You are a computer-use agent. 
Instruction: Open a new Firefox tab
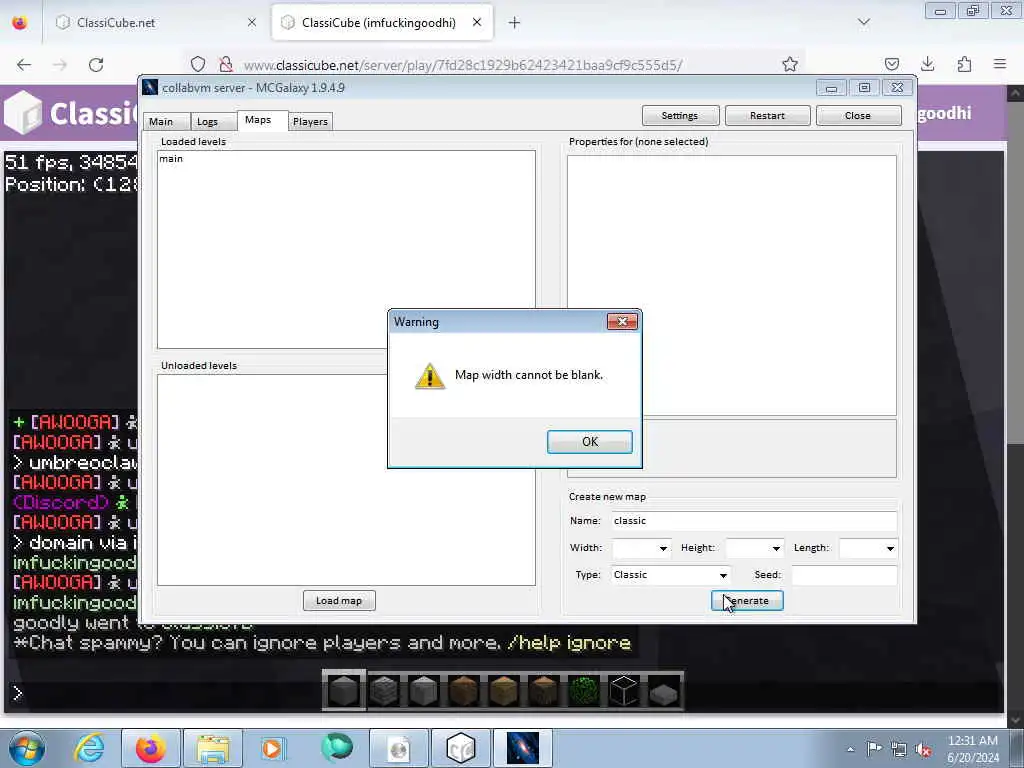point(515,23)
